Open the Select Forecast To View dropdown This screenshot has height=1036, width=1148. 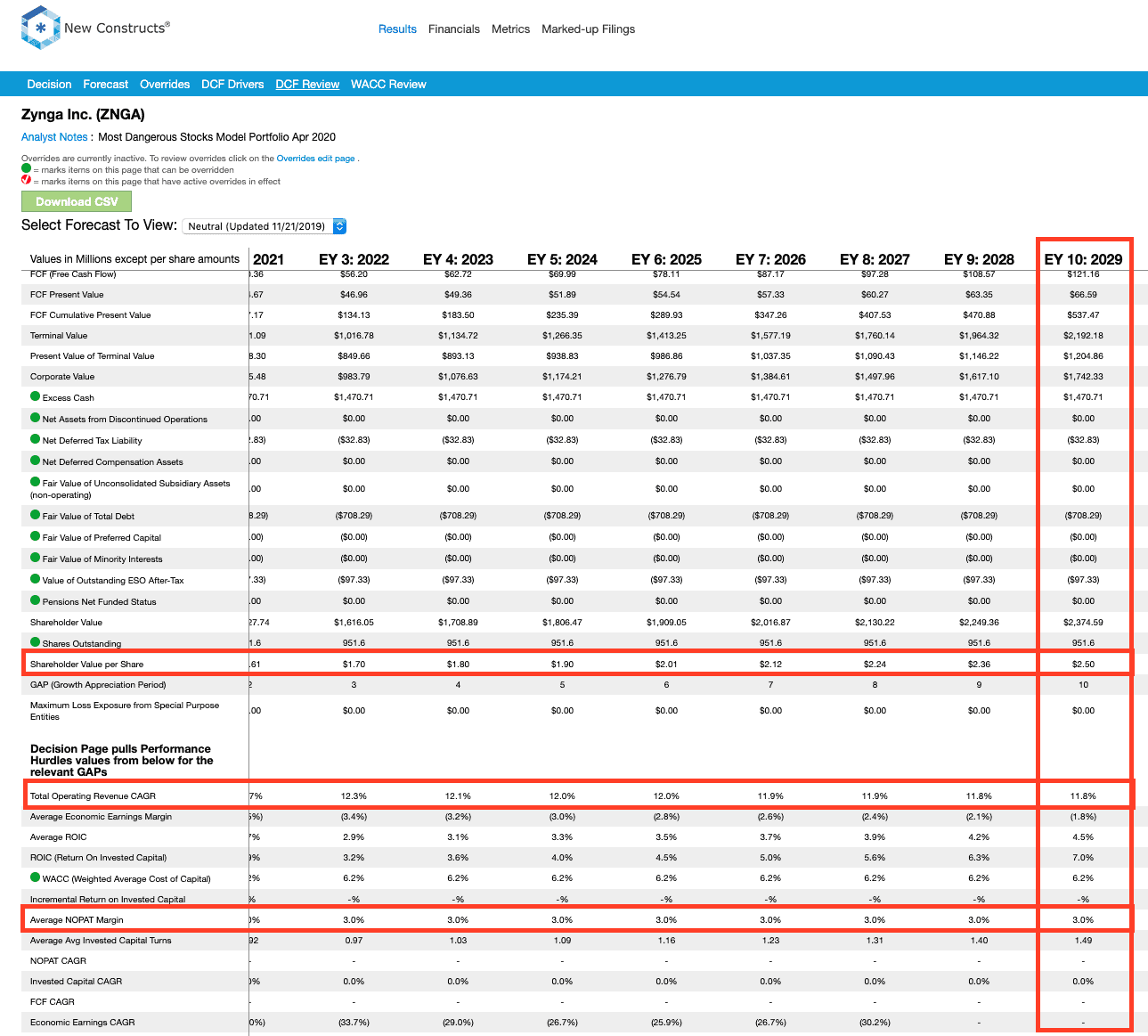pos(265,226)
